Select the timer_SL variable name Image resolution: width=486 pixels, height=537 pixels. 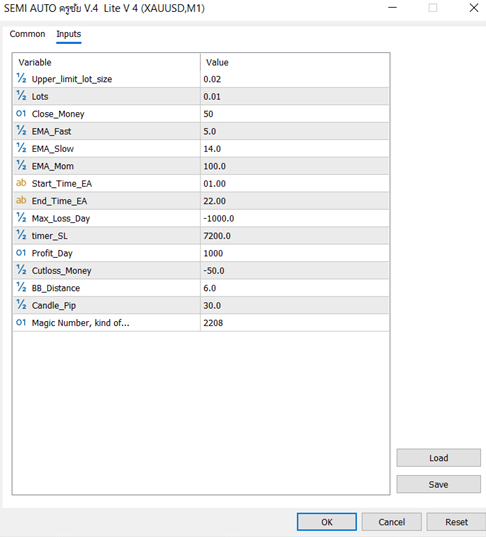pyautogui.click(x=50, y=236)
